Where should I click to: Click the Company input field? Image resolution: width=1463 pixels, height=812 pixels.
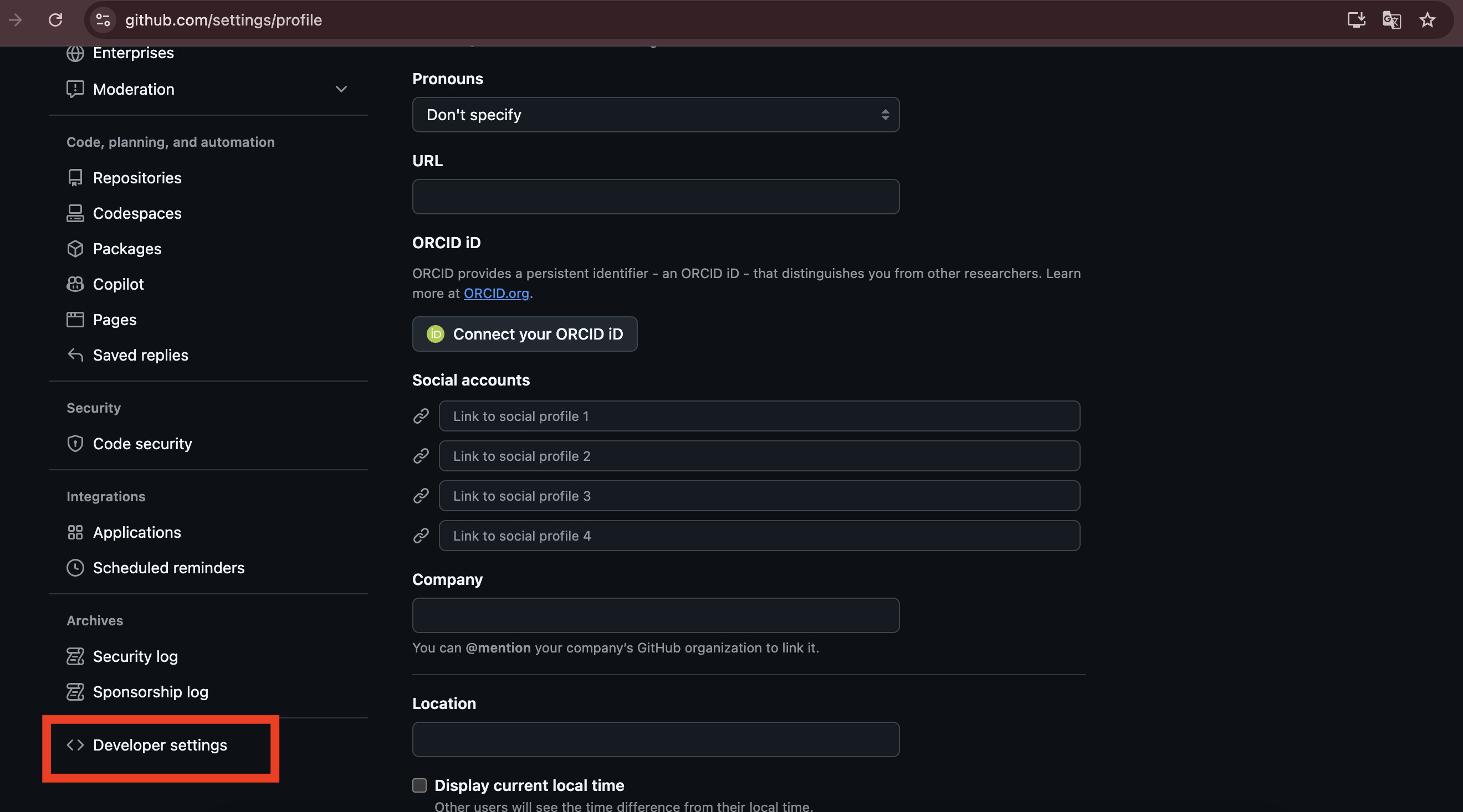(x=656, y=615)
